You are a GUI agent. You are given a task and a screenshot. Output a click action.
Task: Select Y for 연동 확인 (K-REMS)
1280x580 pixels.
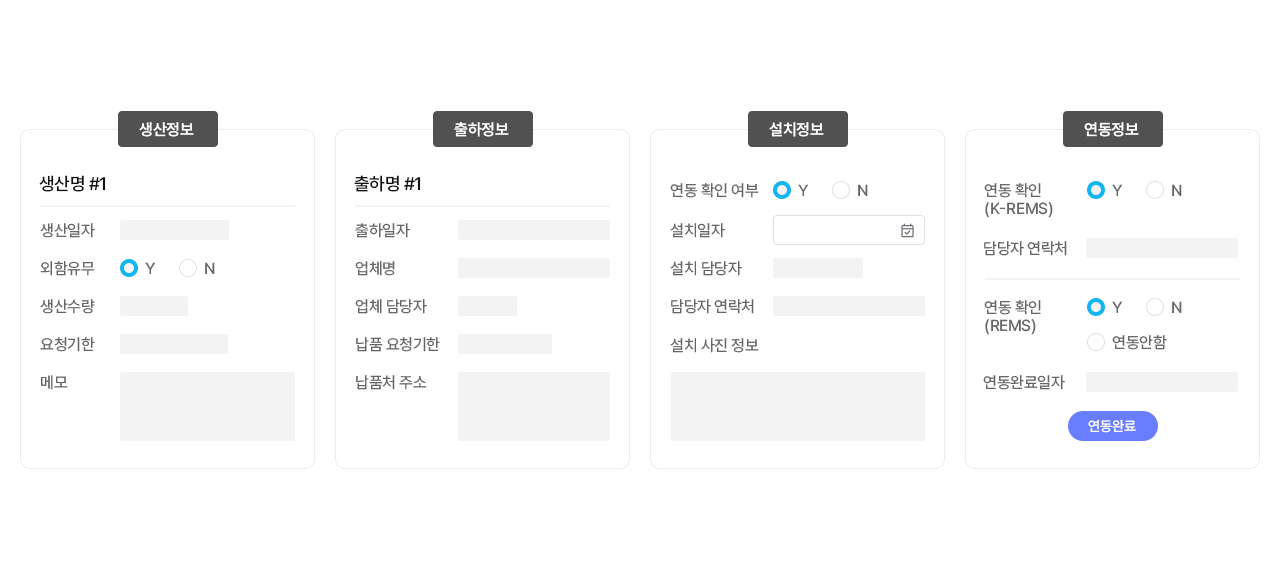[x=1096, y=190]
